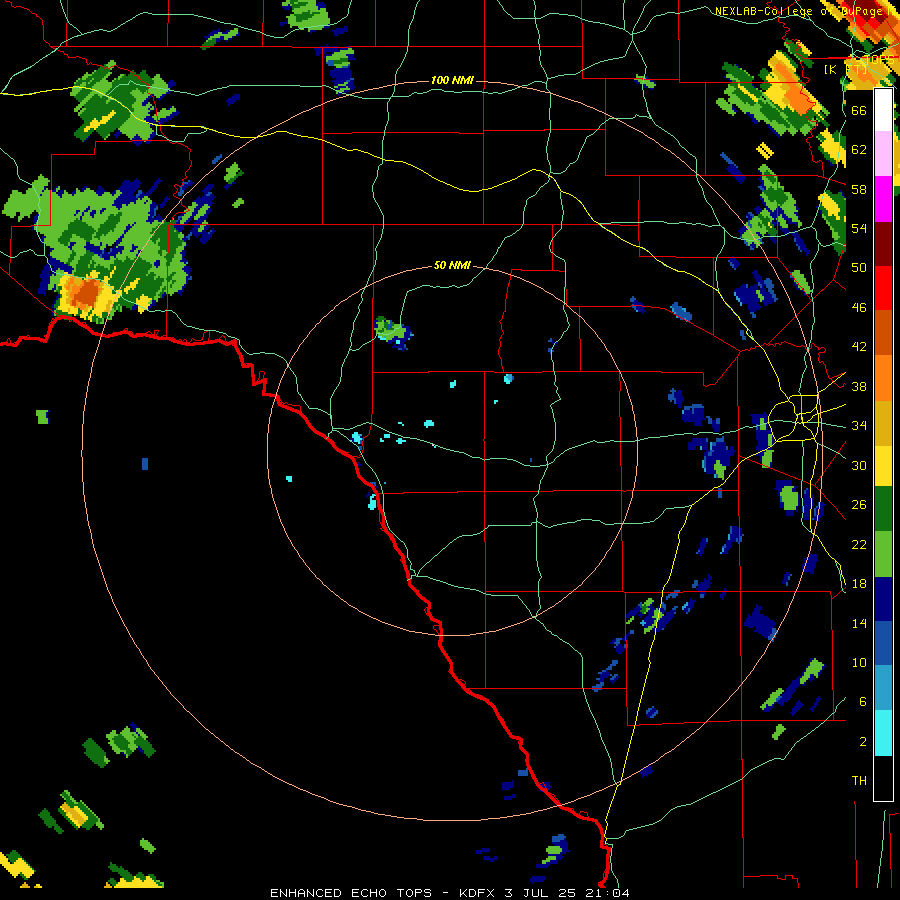Click the dark green legend swatch

(883, 509)
